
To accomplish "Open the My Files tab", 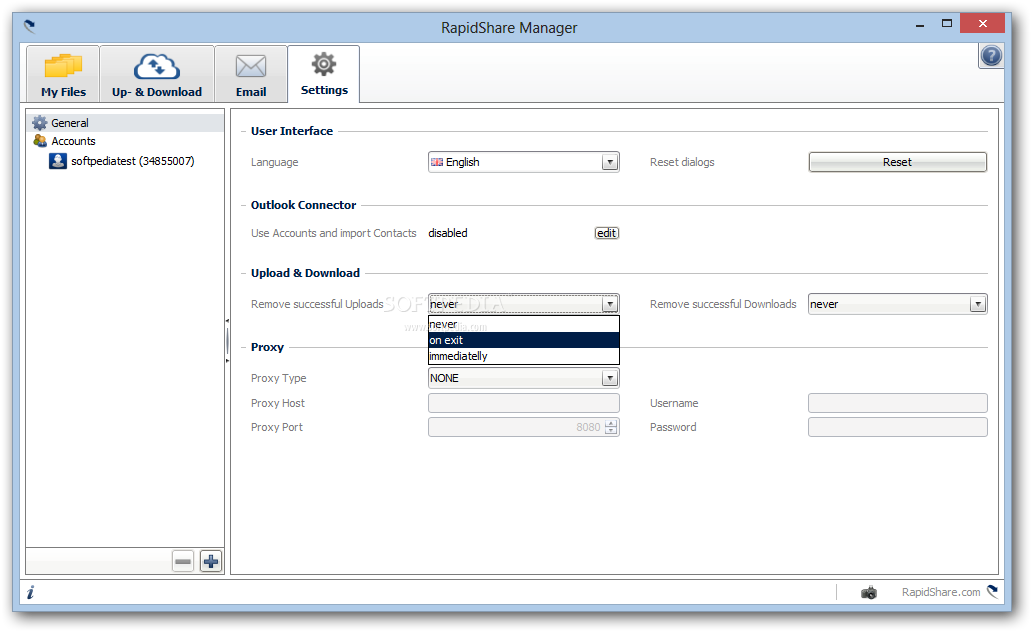I will [x=63, y=74].
